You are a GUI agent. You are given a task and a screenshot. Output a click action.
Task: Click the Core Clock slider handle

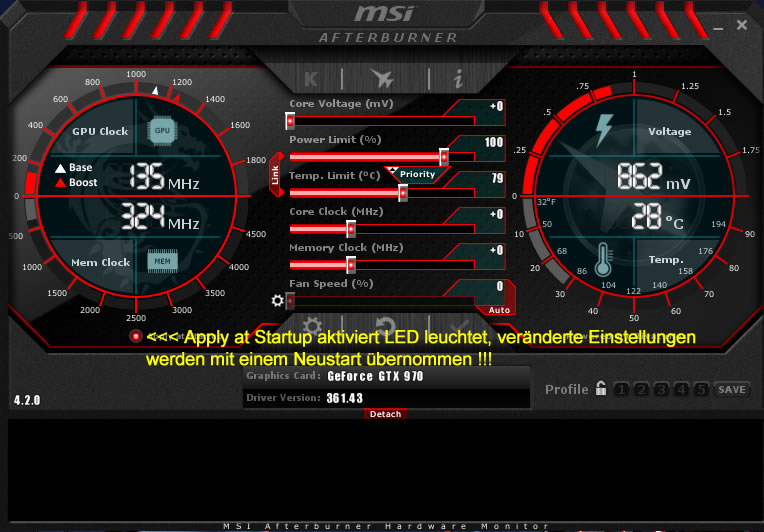coord(351,229)
